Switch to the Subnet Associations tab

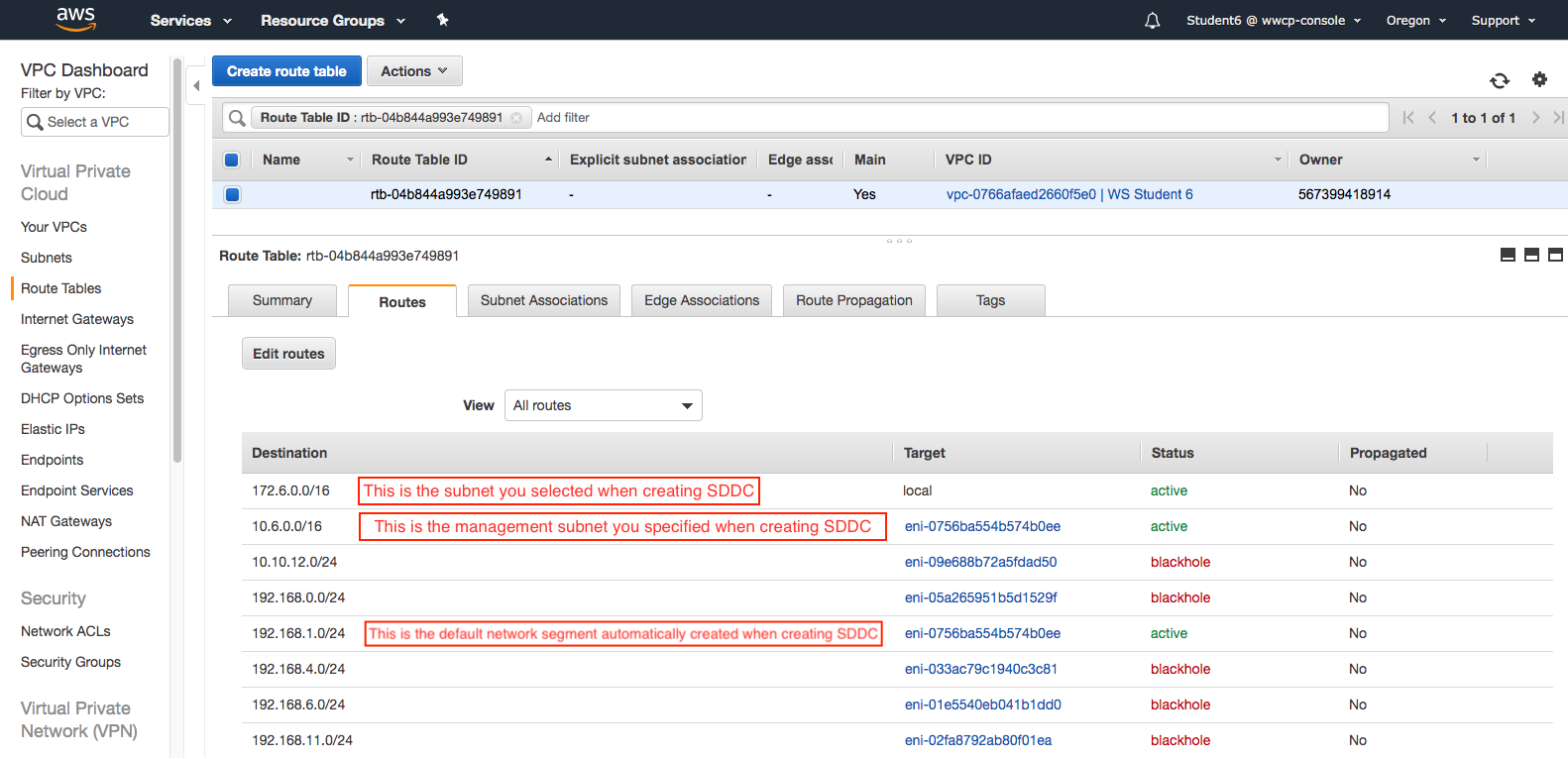543,300
